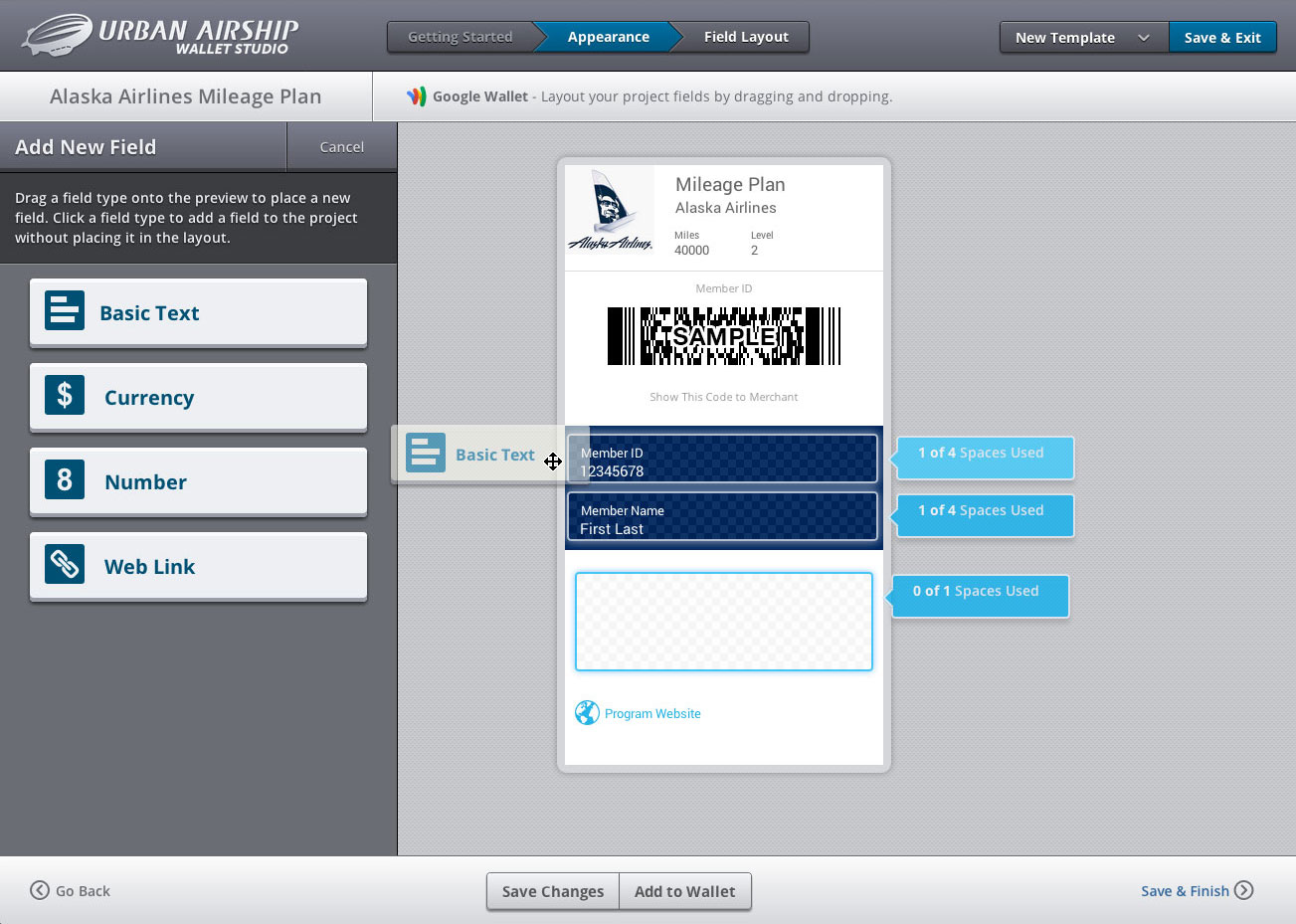Select the Currency dollar sign icon
The width and height of the screenshot is (1296, 924).
coord(65,395)
